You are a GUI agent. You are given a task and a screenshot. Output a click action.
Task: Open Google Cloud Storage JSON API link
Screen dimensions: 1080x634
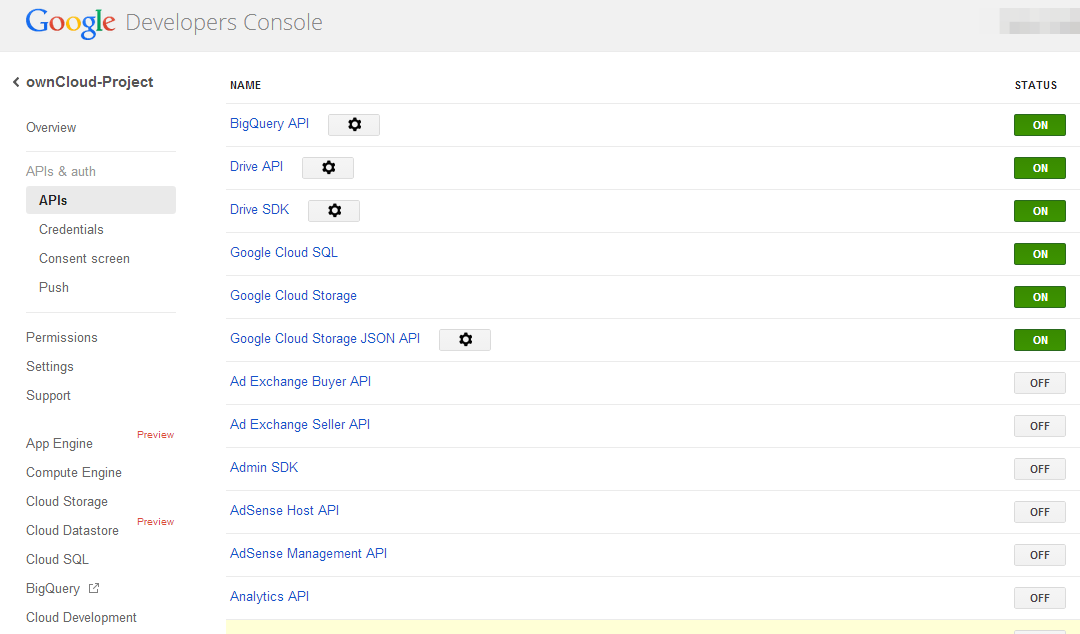pos(325,338)
